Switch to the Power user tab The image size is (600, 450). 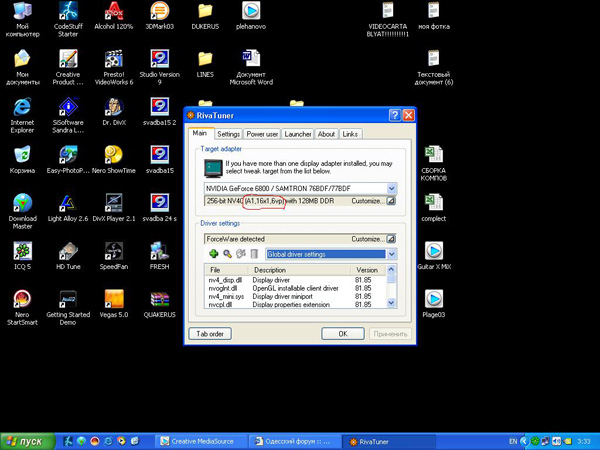[x=263, y=134]
